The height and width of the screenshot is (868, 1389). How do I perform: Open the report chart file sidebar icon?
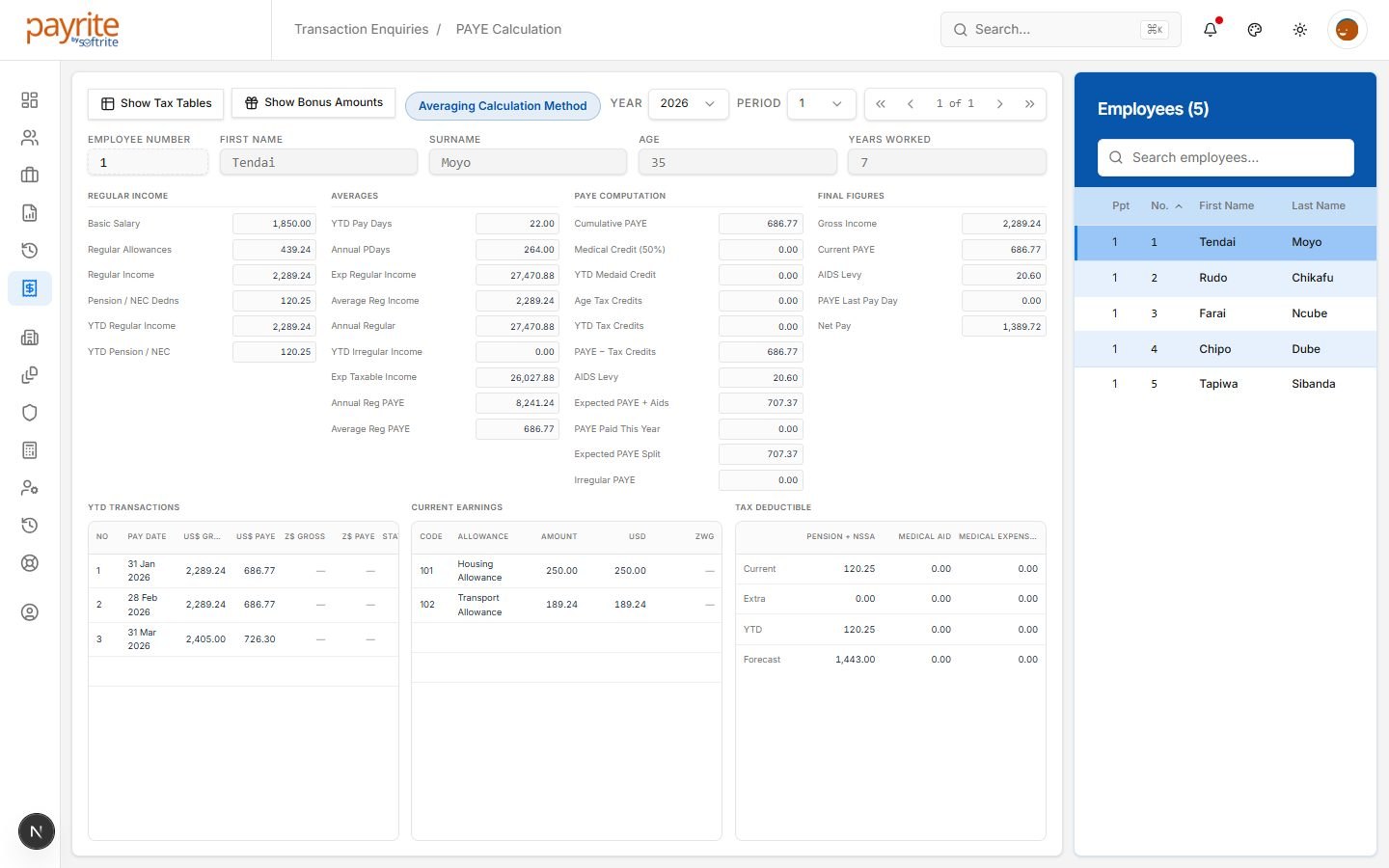(30, 213)
